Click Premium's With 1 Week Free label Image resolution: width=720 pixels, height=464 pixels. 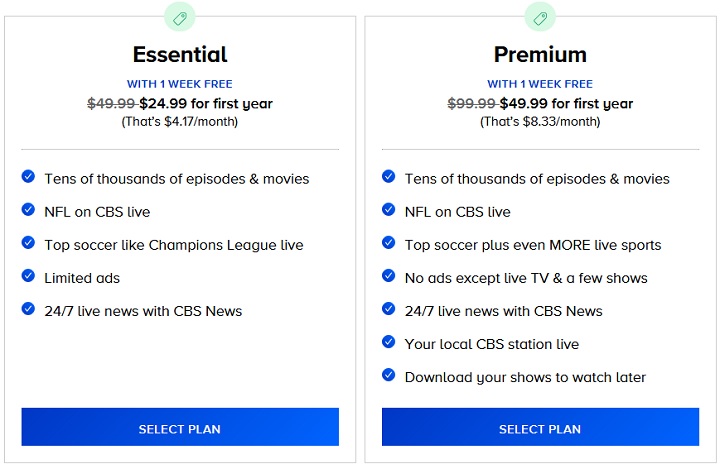tap(540, 84)
